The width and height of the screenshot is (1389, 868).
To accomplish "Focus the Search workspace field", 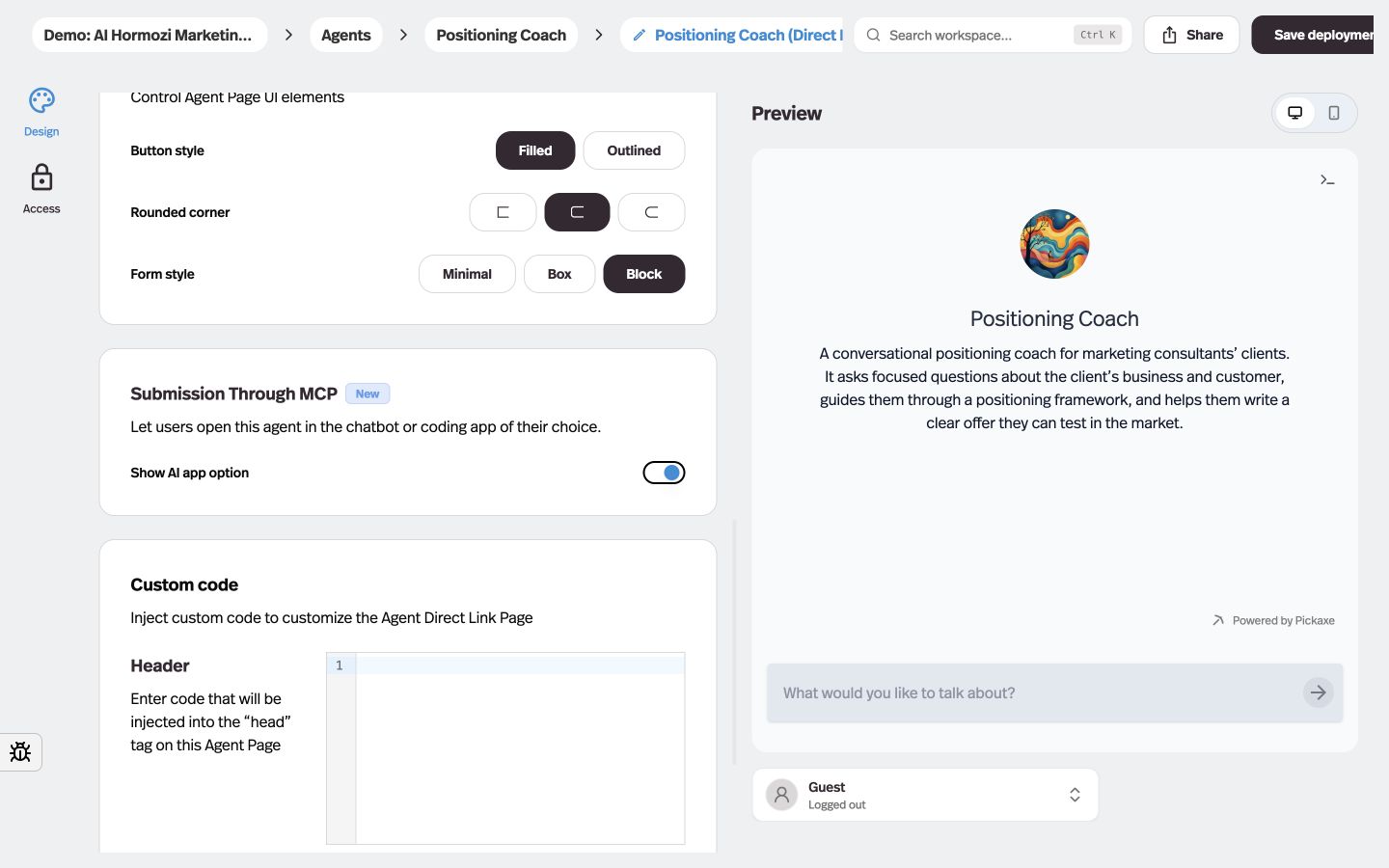I will [x=993, y=35].
